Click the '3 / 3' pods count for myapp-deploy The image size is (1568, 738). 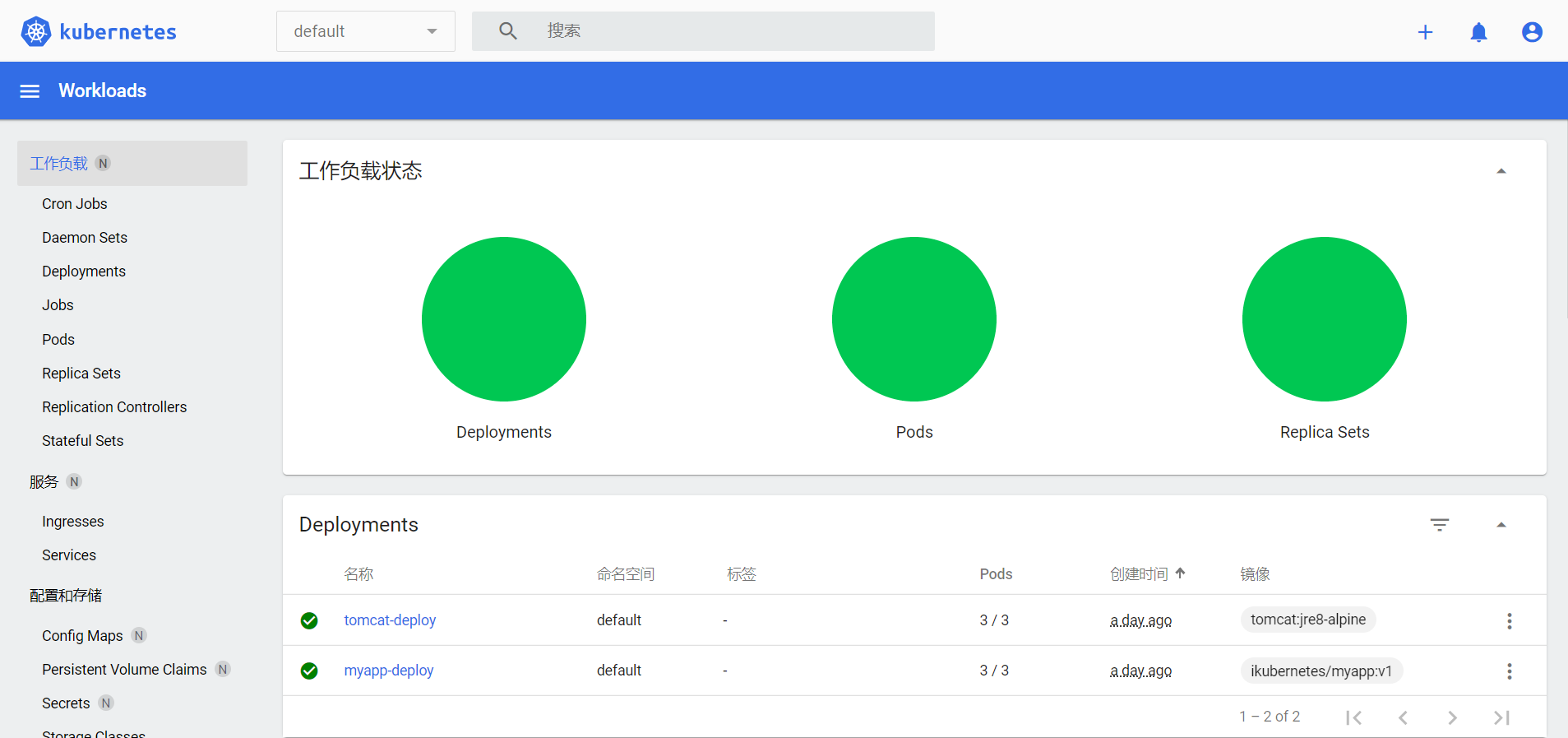(994, 671)
